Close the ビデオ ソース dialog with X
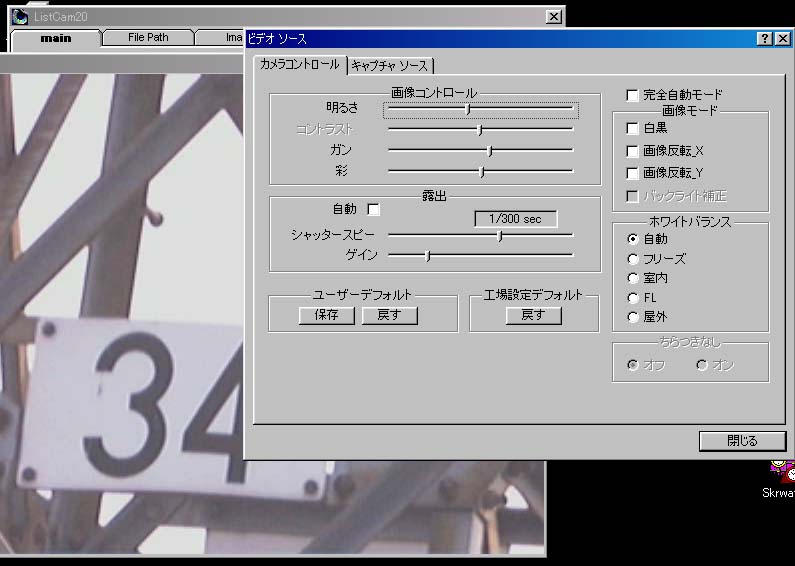Screen dimensions: 795x566 click(781, 38)
